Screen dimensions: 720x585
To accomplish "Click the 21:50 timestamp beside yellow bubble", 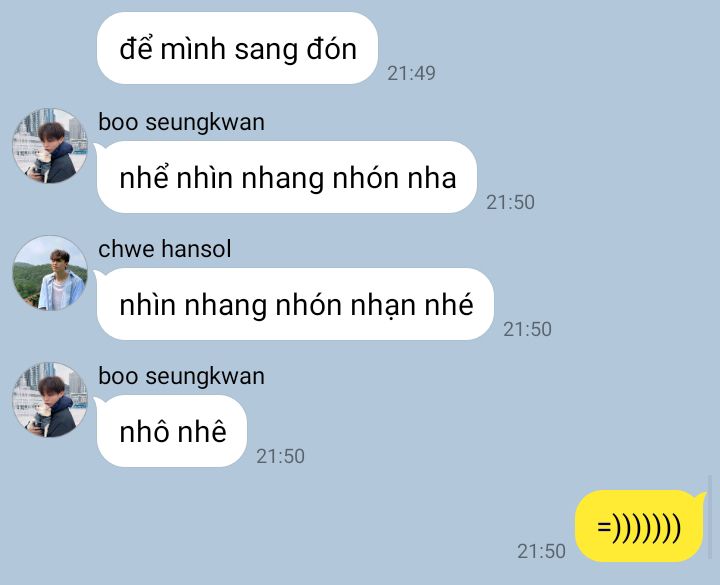I will 541,551.
